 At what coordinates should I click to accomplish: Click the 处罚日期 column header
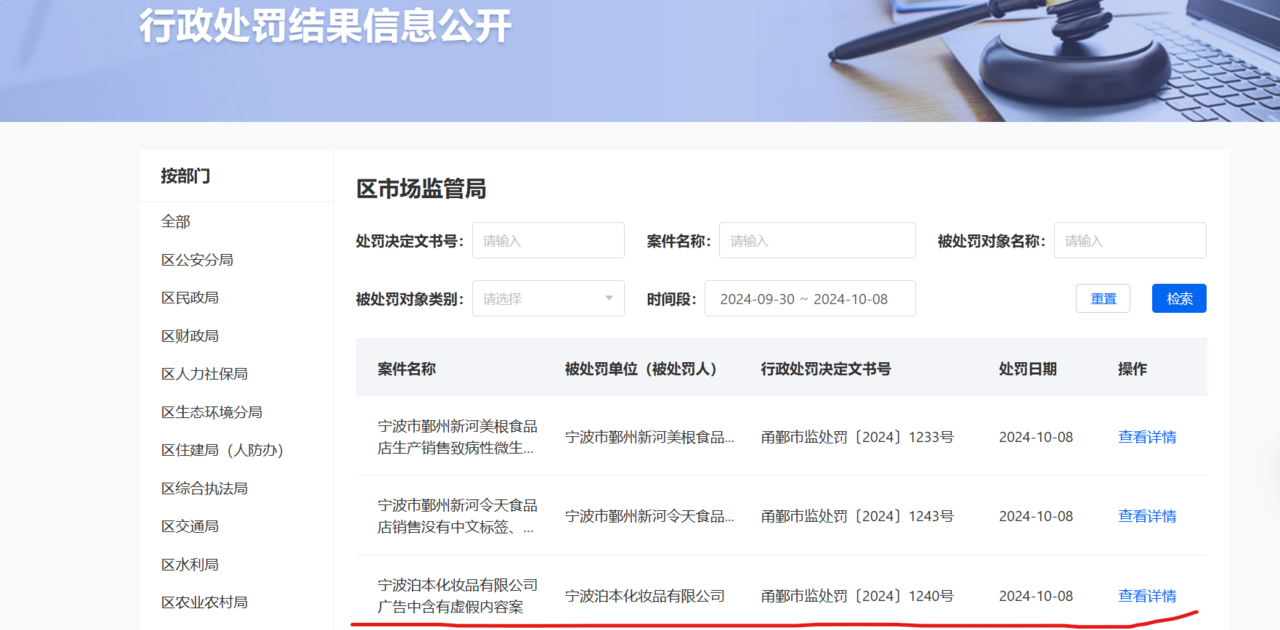coord(1027,369)
